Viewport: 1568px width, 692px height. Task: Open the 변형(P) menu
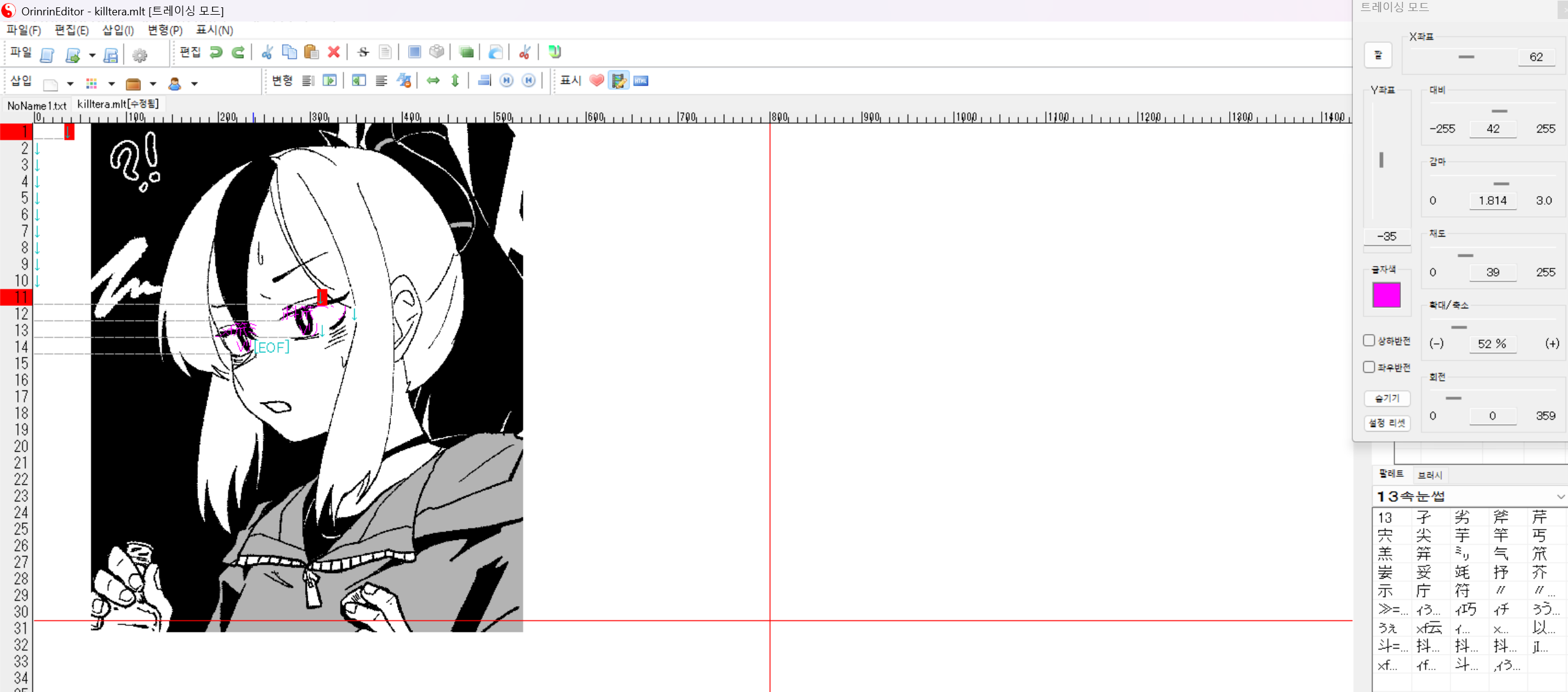click(165, 30)
